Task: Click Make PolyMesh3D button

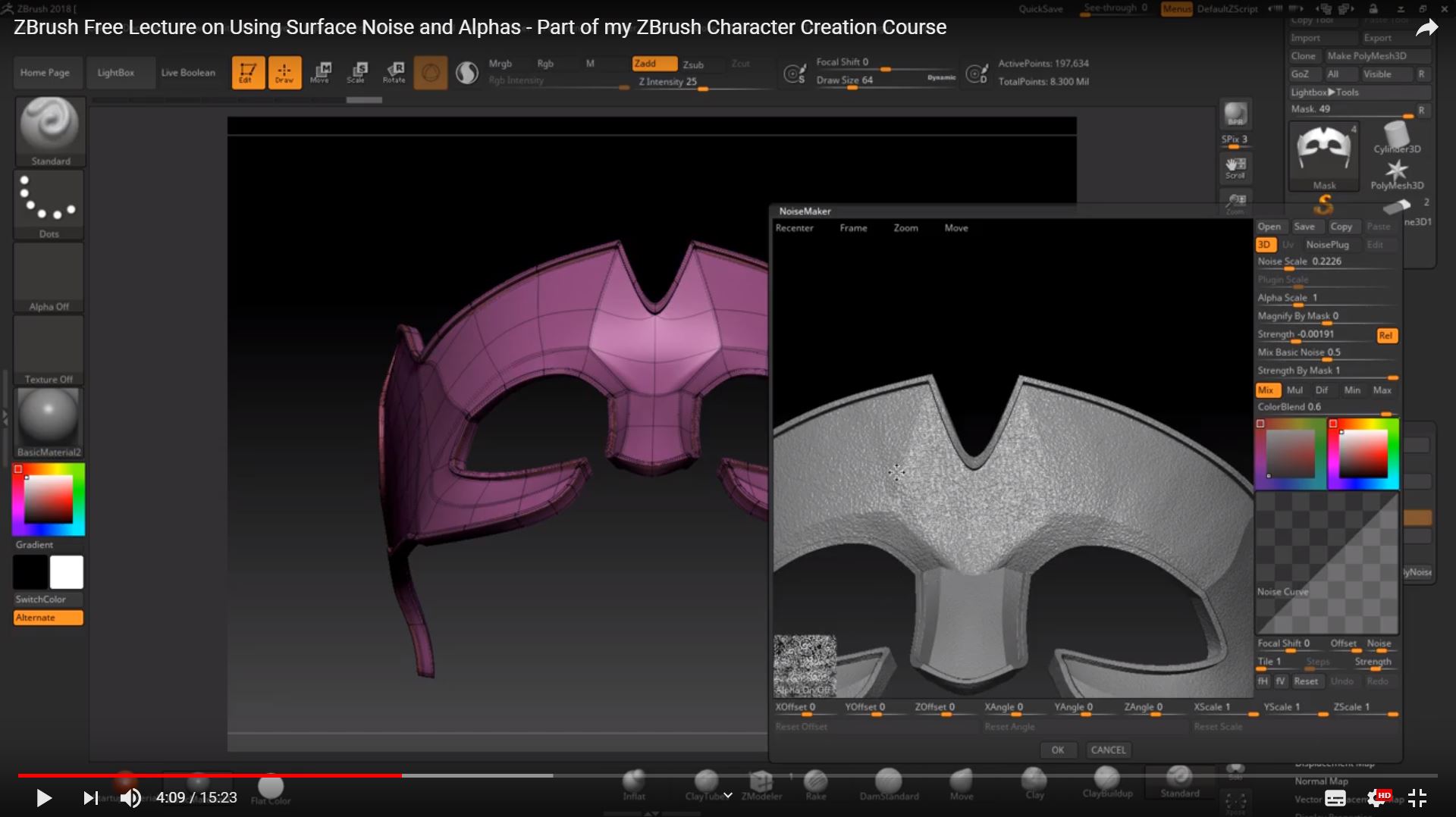Action: click(1377, 55)
